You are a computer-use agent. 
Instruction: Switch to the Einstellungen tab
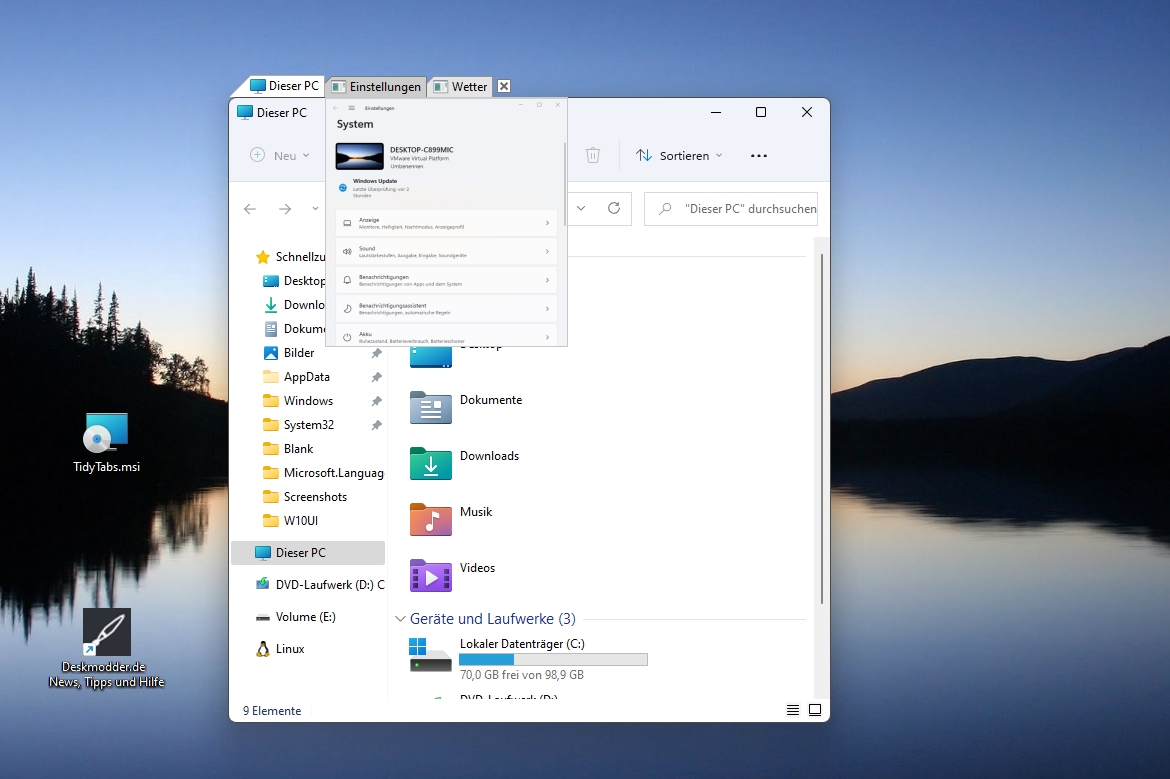click(377, 87)
